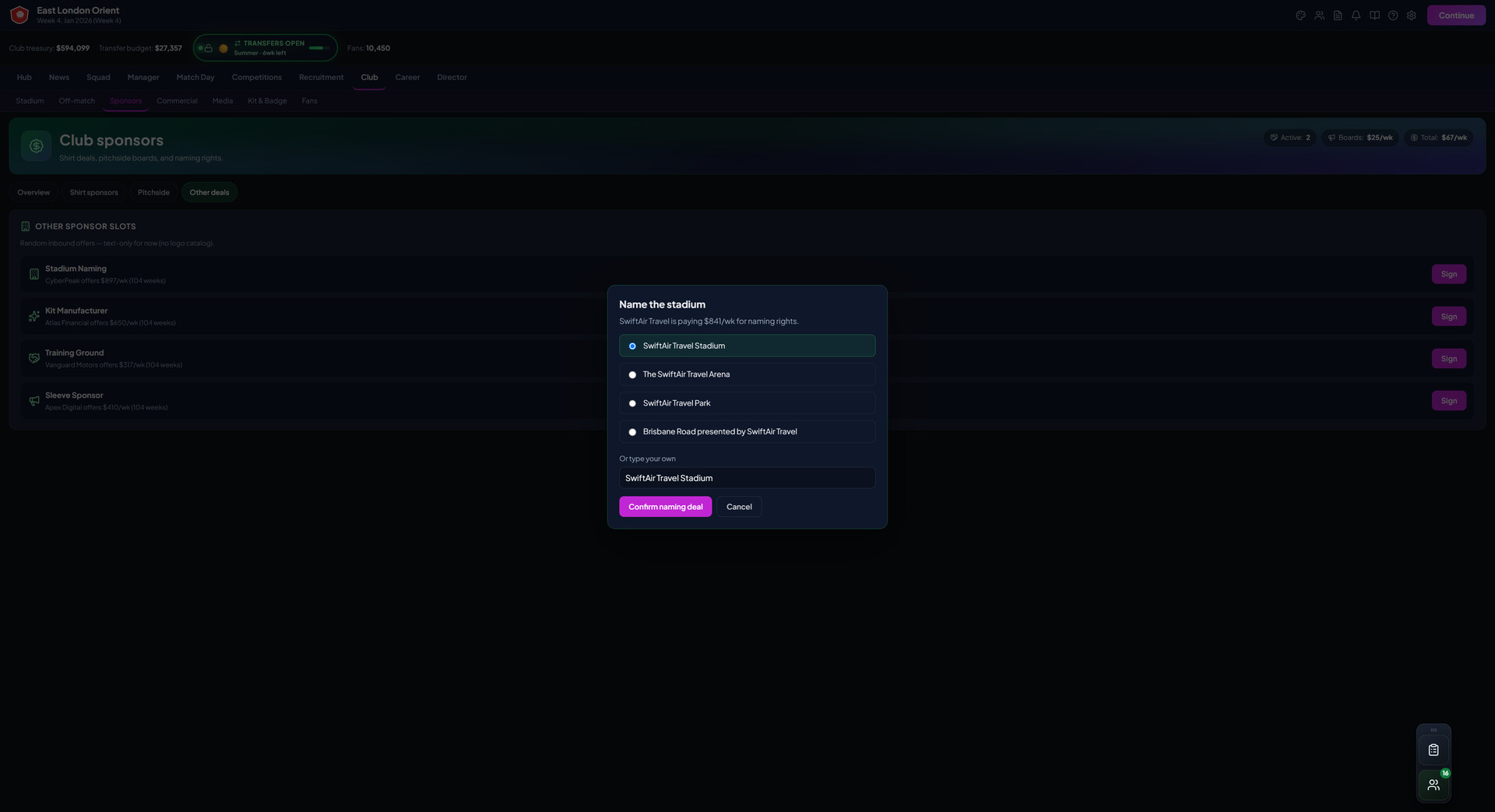Select the SwiftAir Travel Park radio option
Viewport: 1495px width, 812px height.
[x=747, y=403]
